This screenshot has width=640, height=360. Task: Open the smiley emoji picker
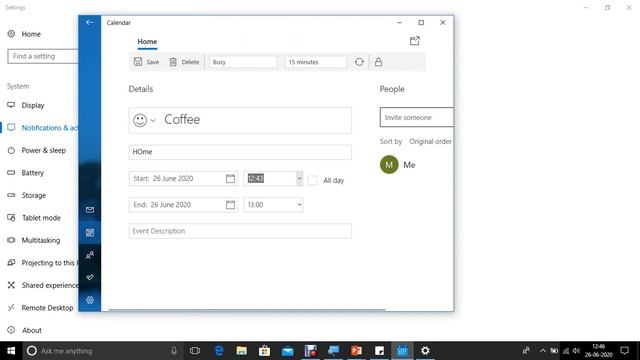[144, 120]
